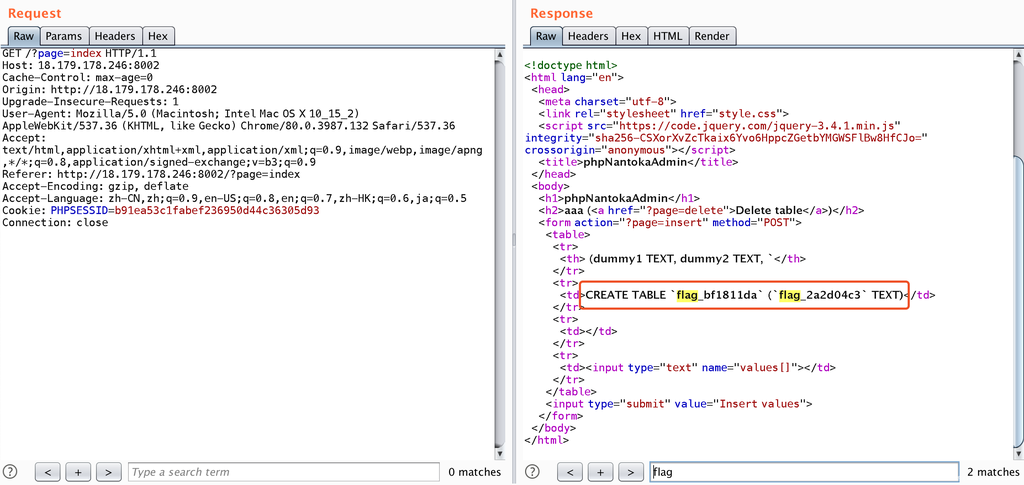Click next match button in Request panel
Viewport: 1024px width, 485px height.
108,472
